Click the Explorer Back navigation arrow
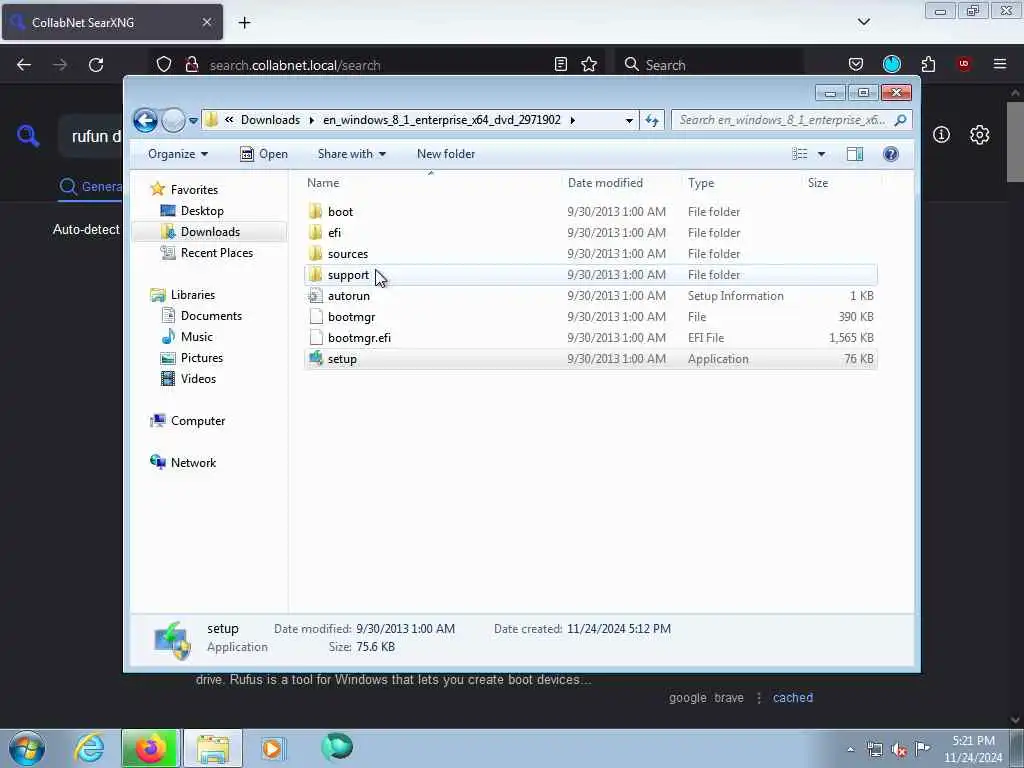 [145, 120]
